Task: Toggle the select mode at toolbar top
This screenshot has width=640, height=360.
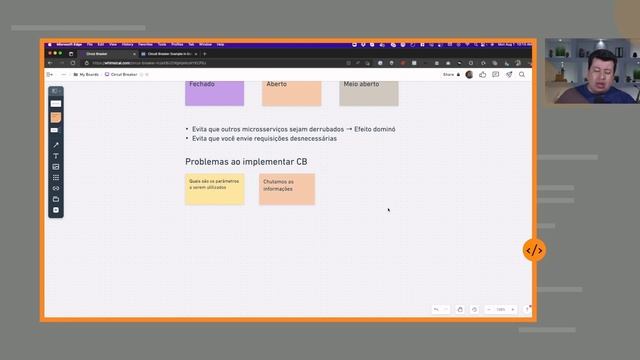Action: click(x=55, y=91)
